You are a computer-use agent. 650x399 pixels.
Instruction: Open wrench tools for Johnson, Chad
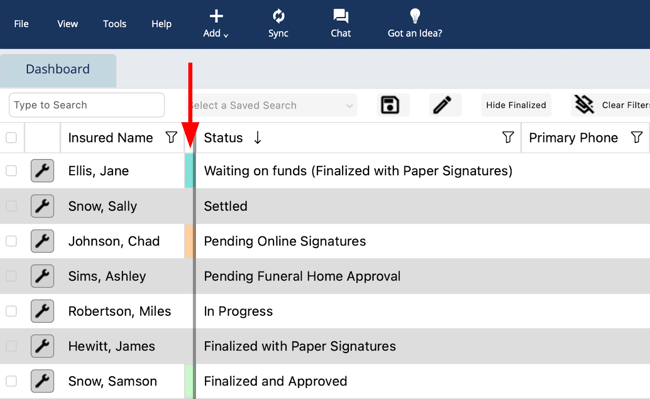pyautogui.click(x=42, y=241)
